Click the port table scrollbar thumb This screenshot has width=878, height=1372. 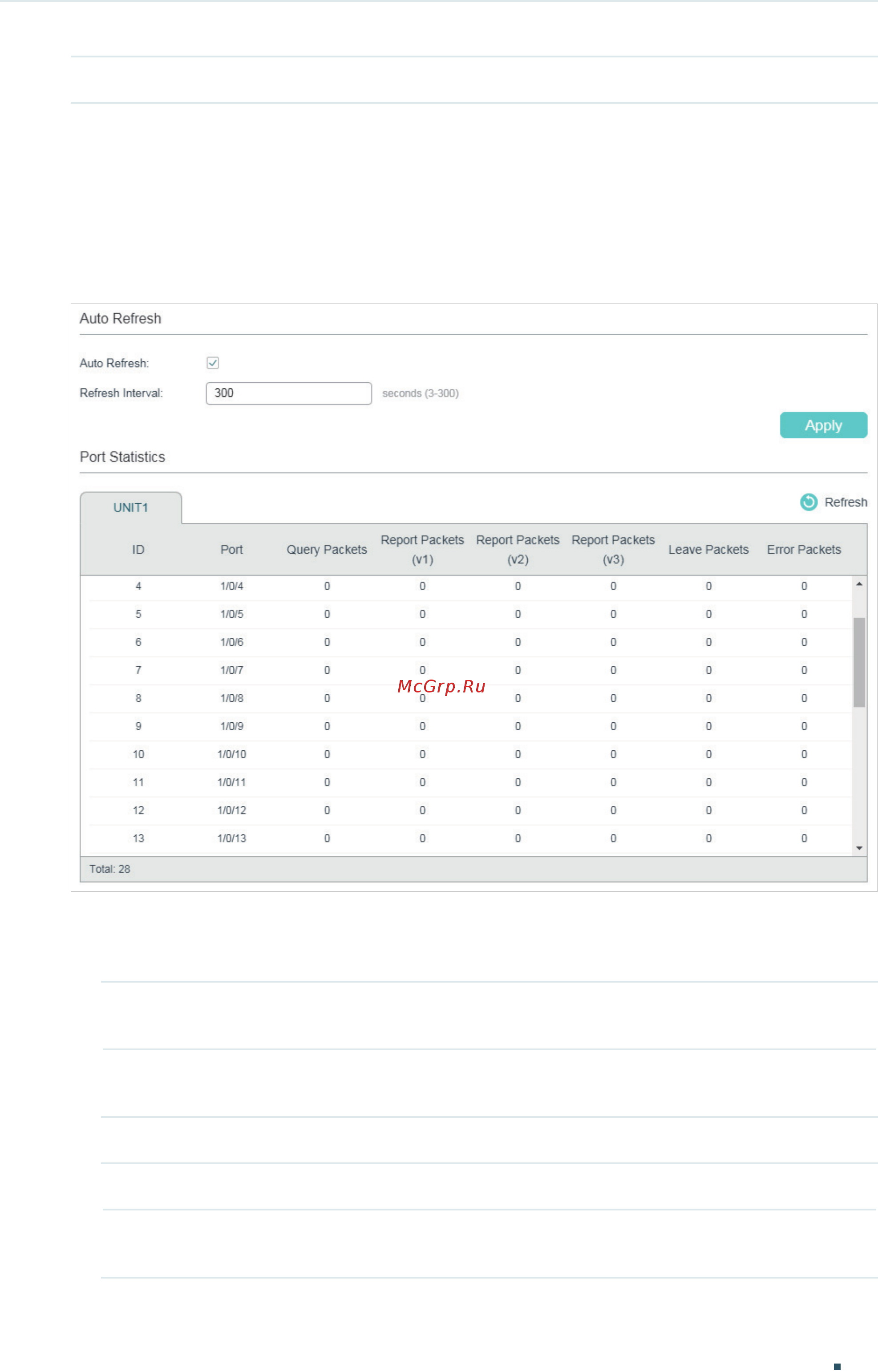click(858, 662)
